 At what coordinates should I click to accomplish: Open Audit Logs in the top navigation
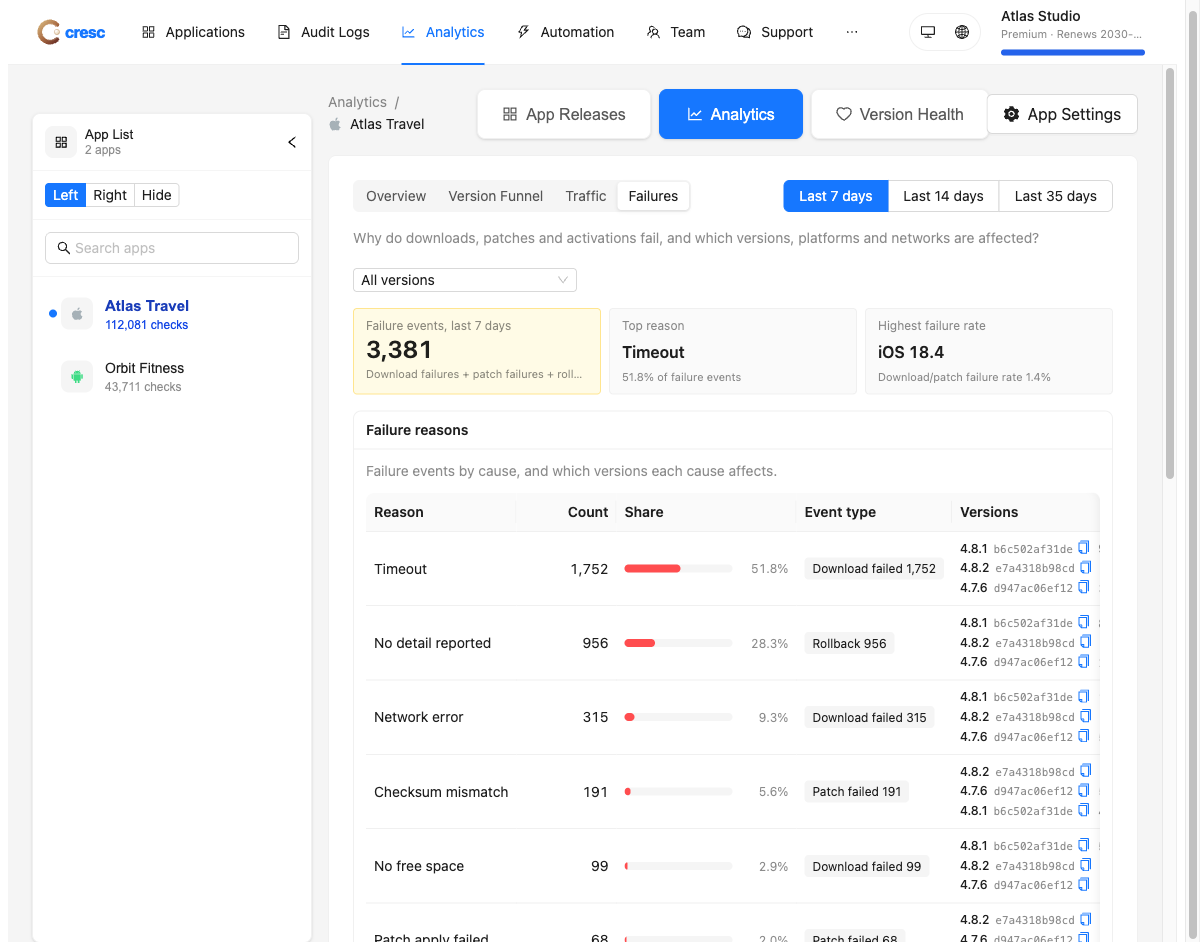pos(323,32)
